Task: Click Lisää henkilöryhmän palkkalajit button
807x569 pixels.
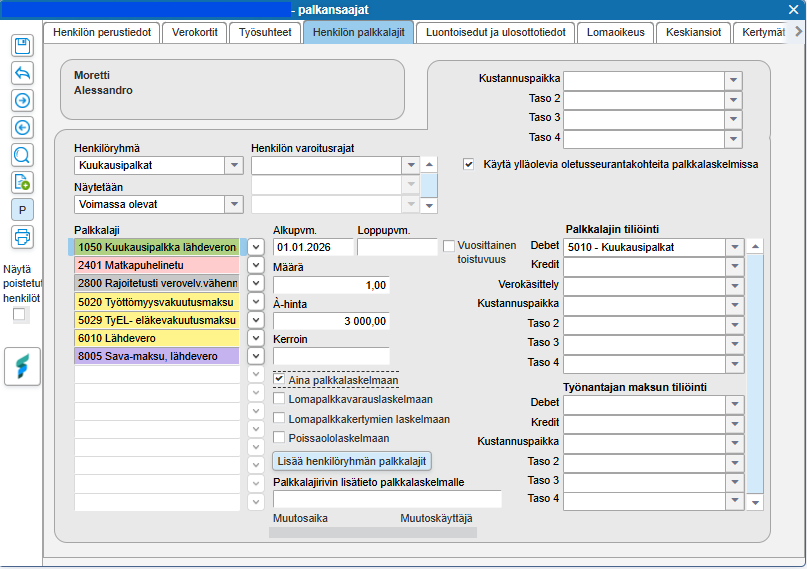Action: click(352, 461)
